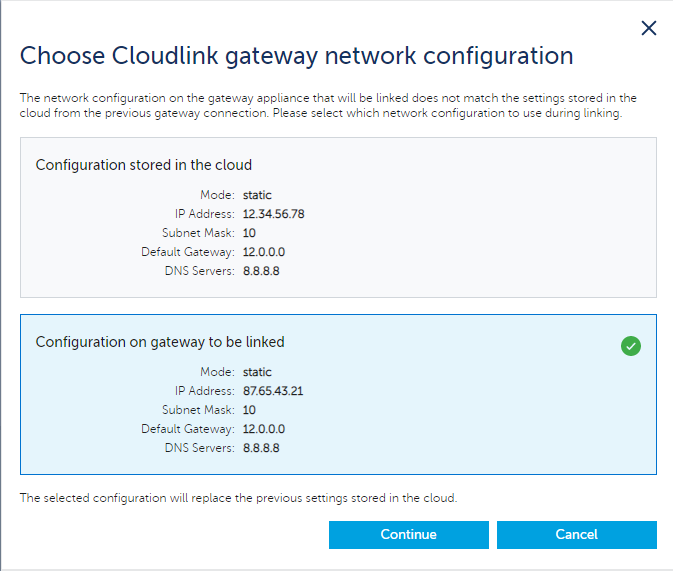This screenshot has height=571, width=673.
Task: Click the cloud IP address 12.34.56.78
Action: 273,214
